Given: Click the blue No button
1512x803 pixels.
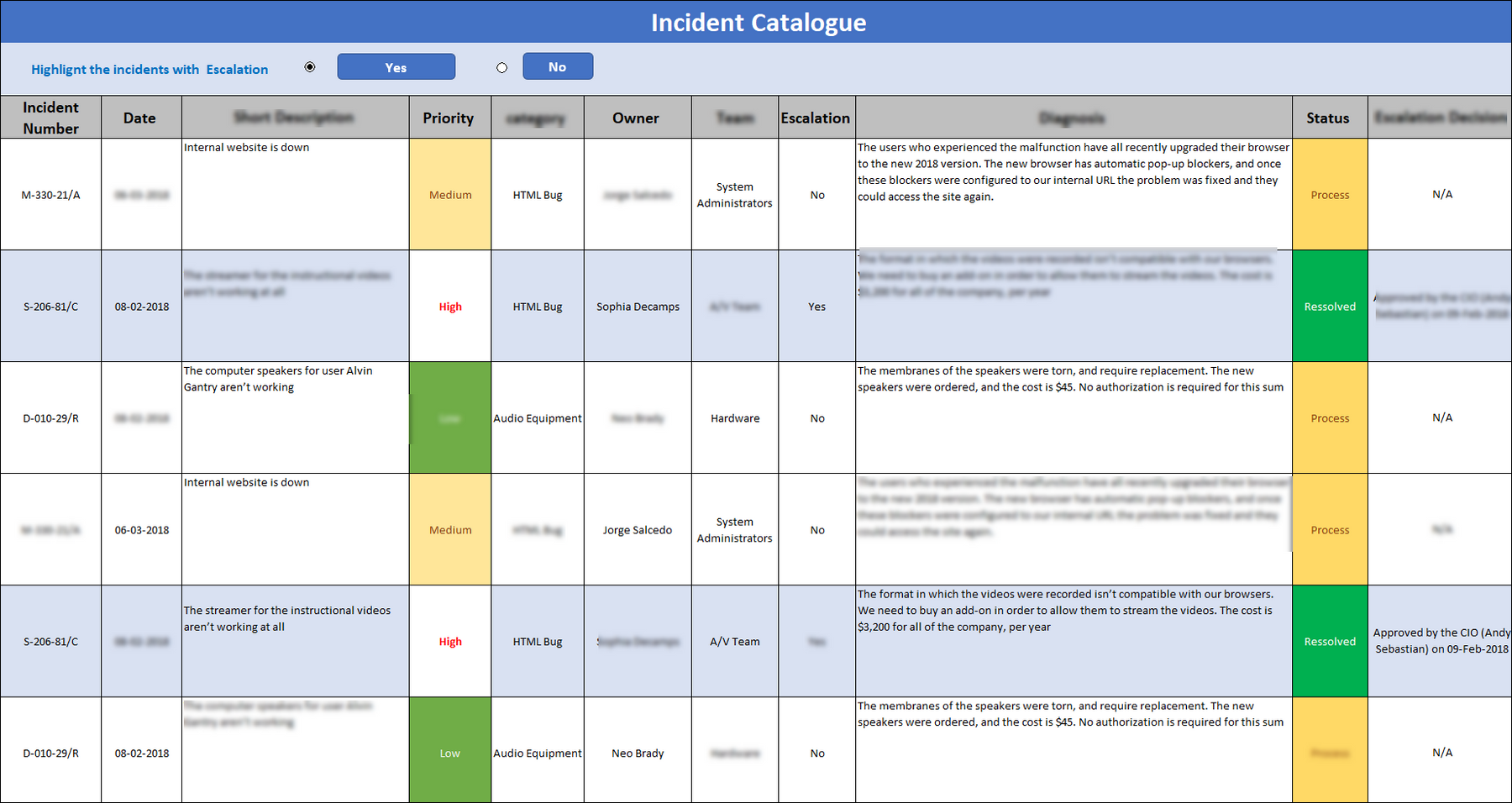Looking at the screenshot, I should (558, 66).
